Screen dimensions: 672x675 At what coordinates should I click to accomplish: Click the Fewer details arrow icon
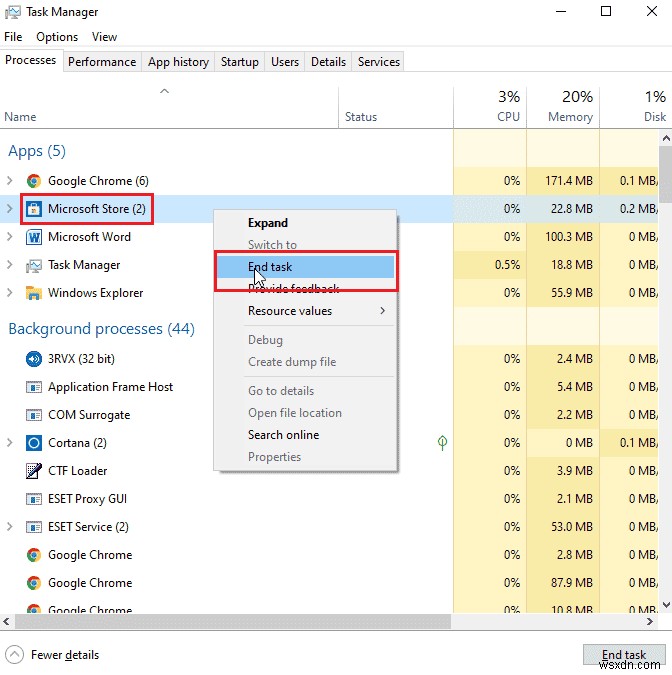(15, 655)
